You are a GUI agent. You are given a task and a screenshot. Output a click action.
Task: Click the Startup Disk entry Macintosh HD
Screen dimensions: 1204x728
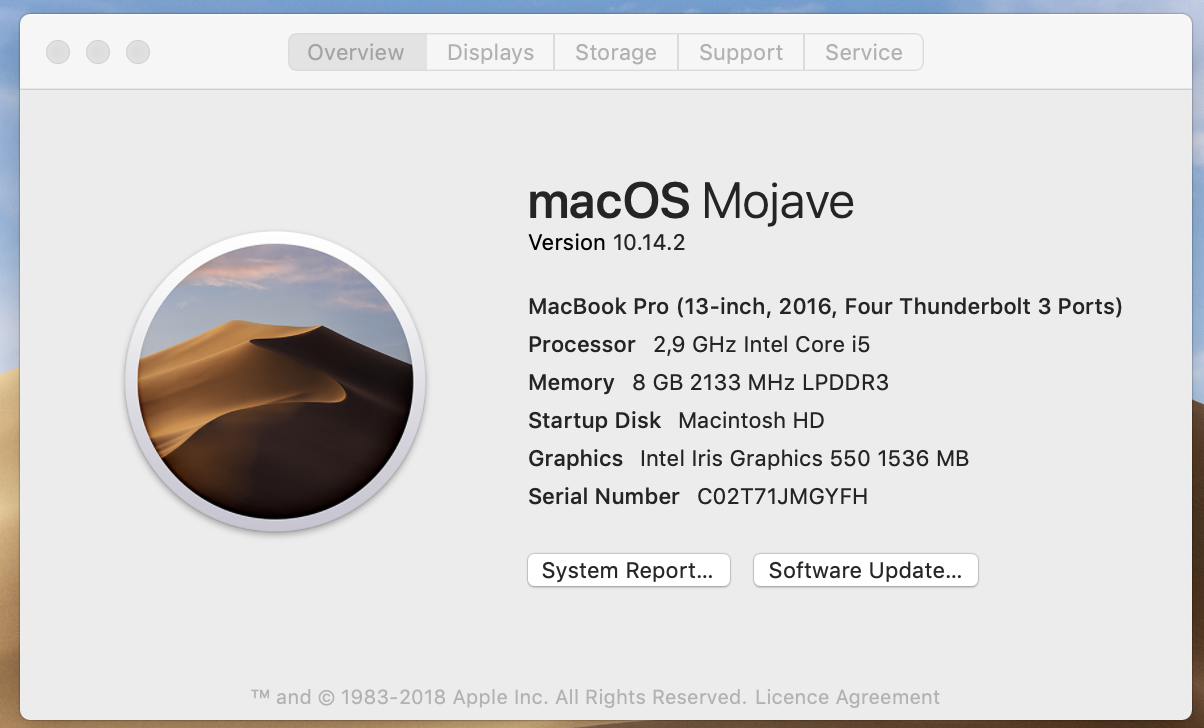(675, 420)
